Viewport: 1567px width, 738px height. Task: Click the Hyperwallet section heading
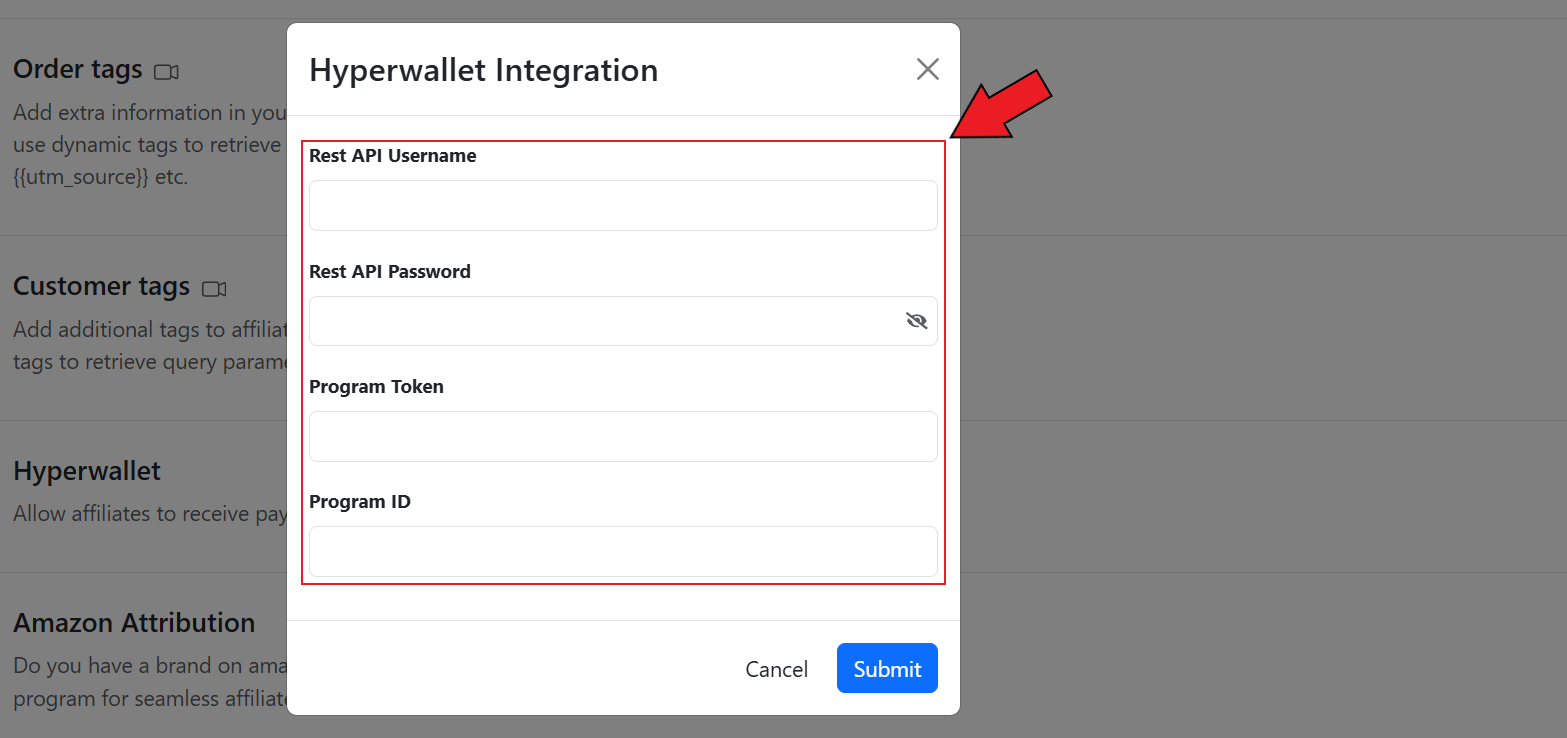click(87, 471)
